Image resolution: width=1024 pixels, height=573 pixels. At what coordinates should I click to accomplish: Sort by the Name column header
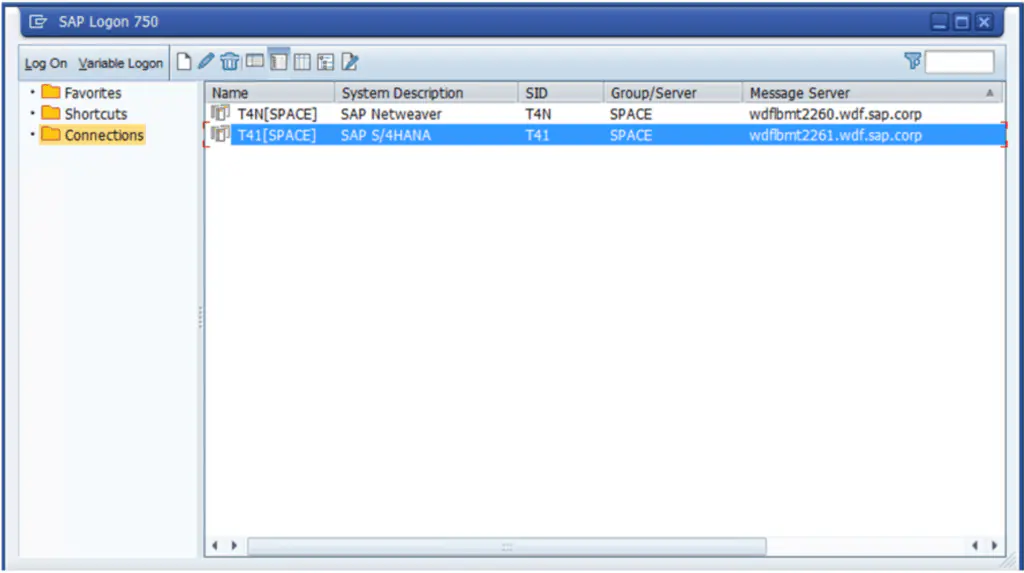270,93
